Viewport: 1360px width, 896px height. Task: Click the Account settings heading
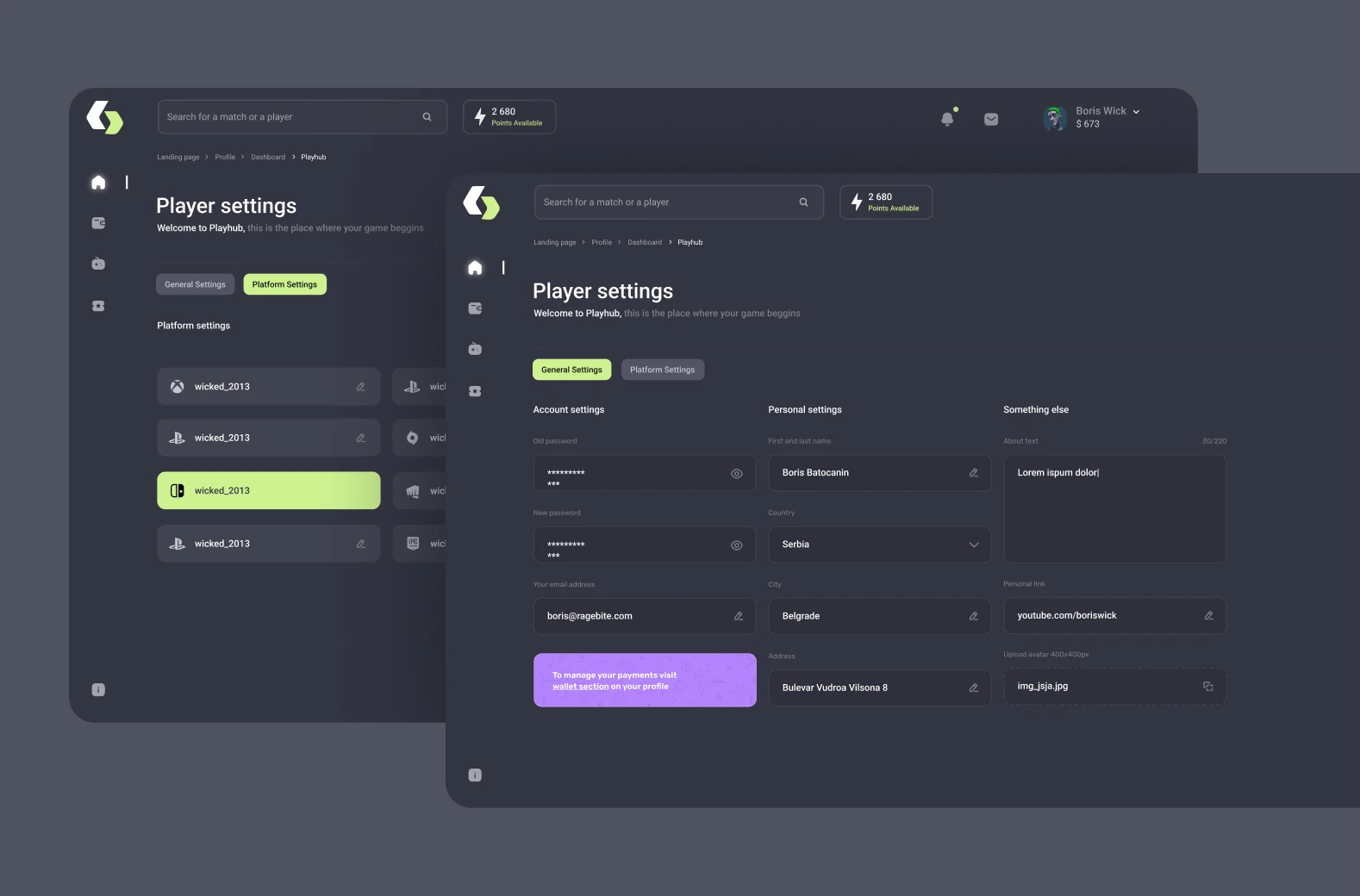point(569,410)
